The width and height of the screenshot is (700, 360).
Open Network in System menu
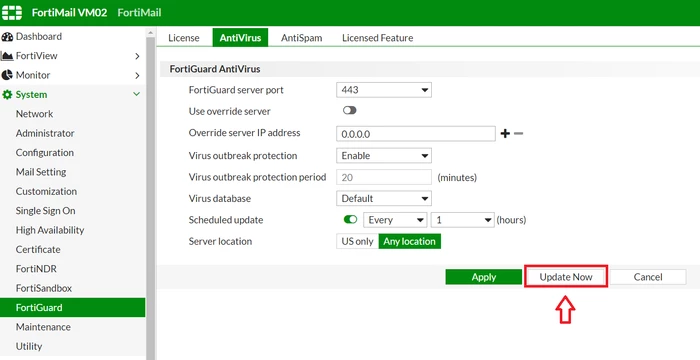34,114
